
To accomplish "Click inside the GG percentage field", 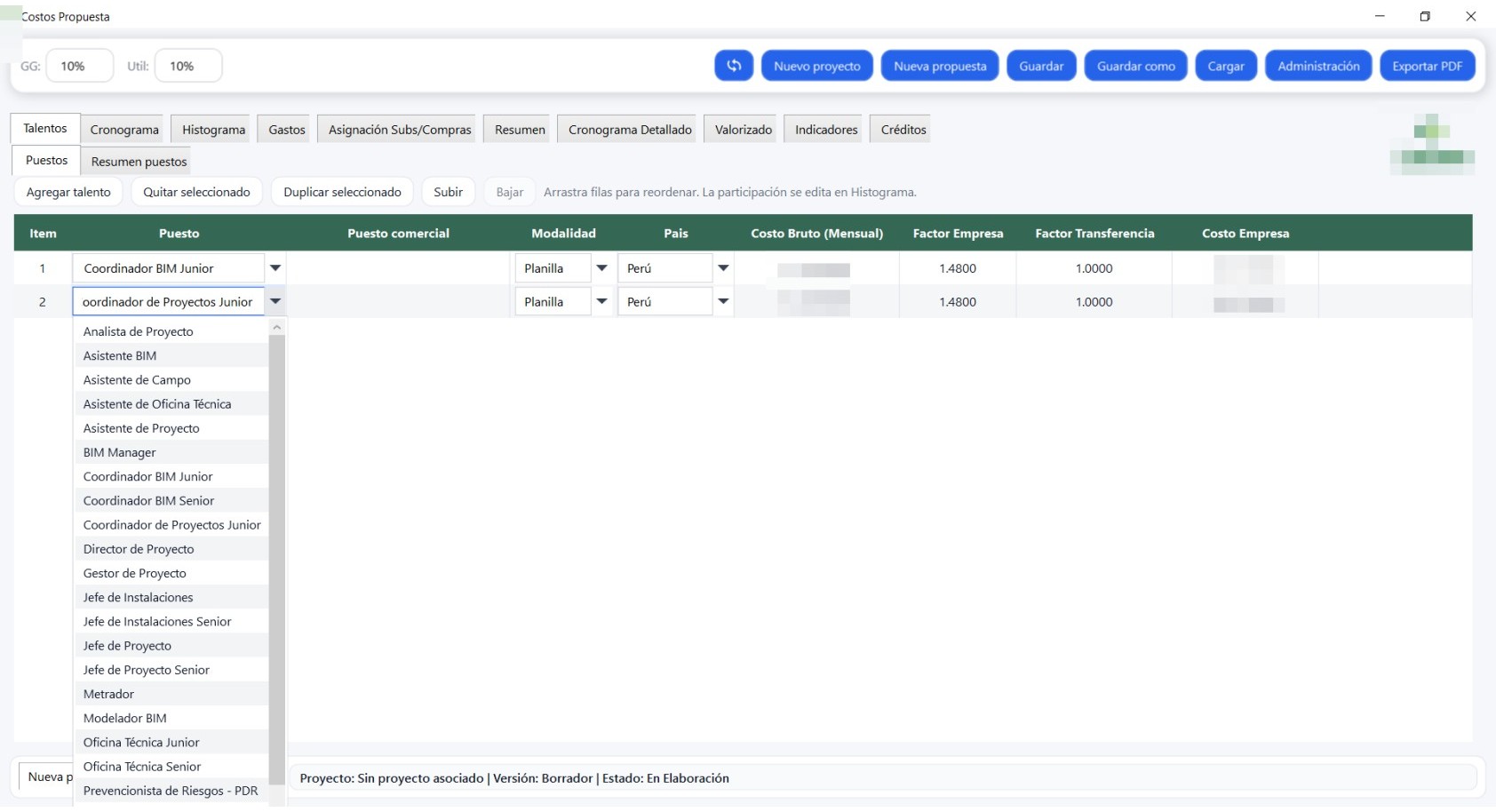I will point(78,65).
